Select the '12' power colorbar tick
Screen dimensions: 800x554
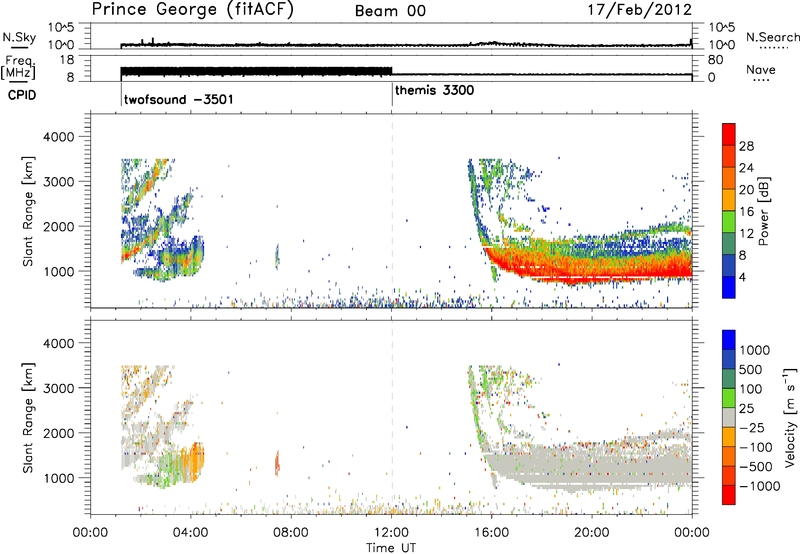(746, 234)
